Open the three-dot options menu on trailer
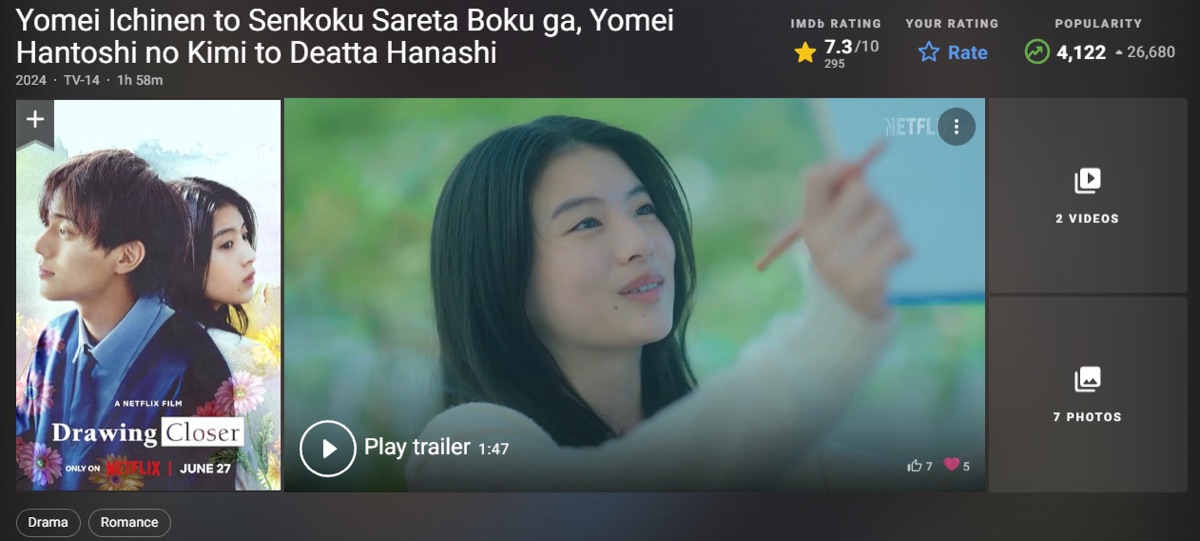The width and height of the screenshot is (1200, 541). coord(956,127)
